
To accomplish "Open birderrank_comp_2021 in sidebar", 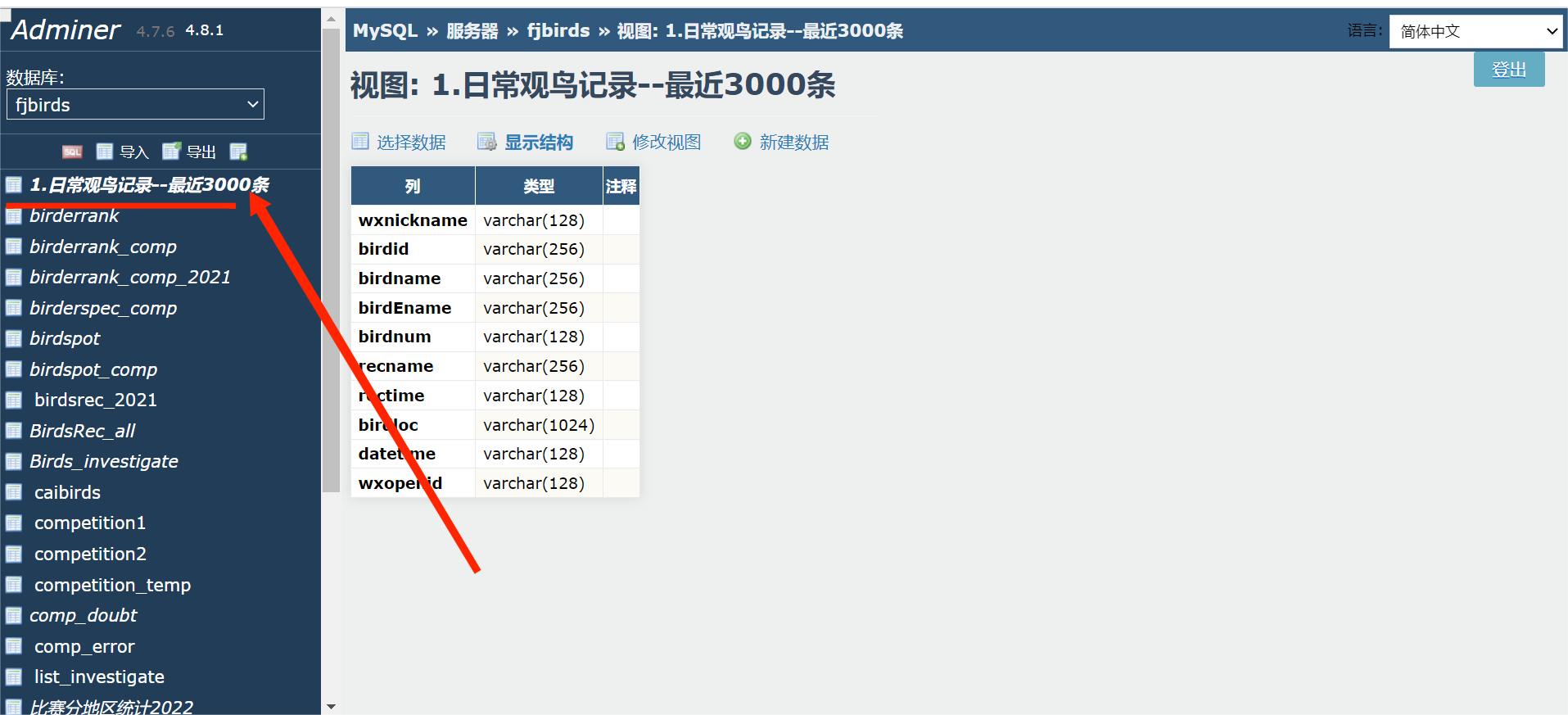I will 130,278.
